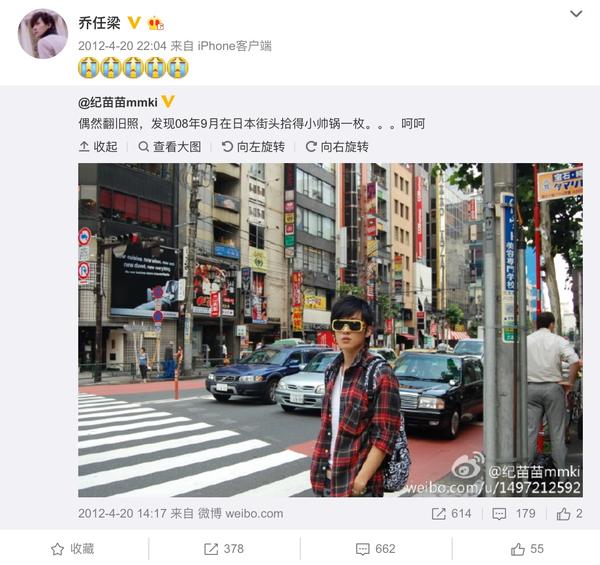
Task: Rotate the photo right with 向右旋转
Action: (x=337, y=147)
